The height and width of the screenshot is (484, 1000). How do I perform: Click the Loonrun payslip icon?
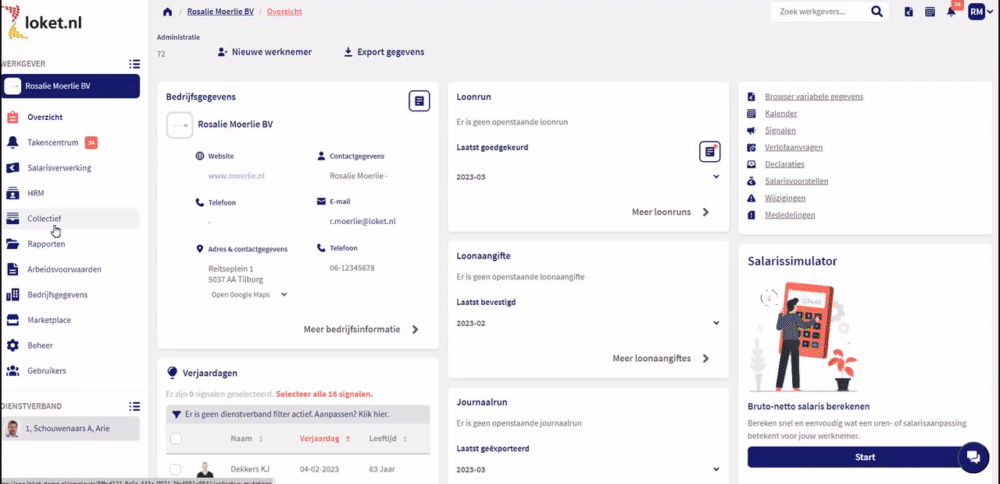(x=709, y=151)
